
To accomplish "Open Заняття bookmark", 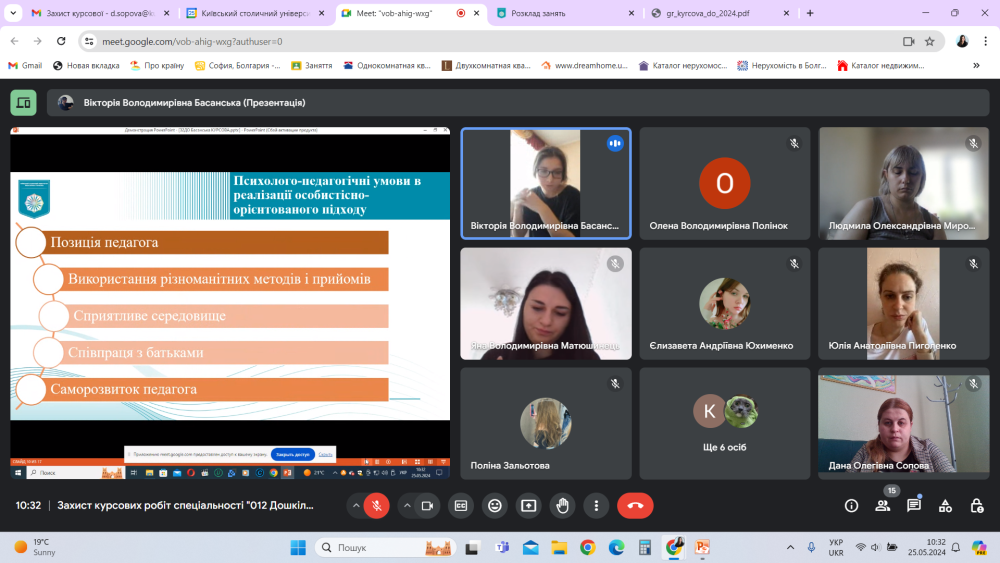I will (x=311, y=66).
